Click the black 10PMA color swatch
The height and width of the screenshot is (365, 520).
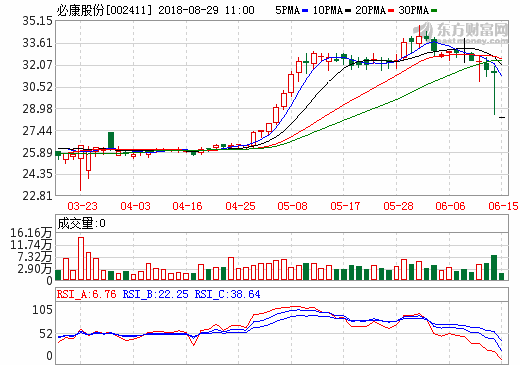[348, 11]
